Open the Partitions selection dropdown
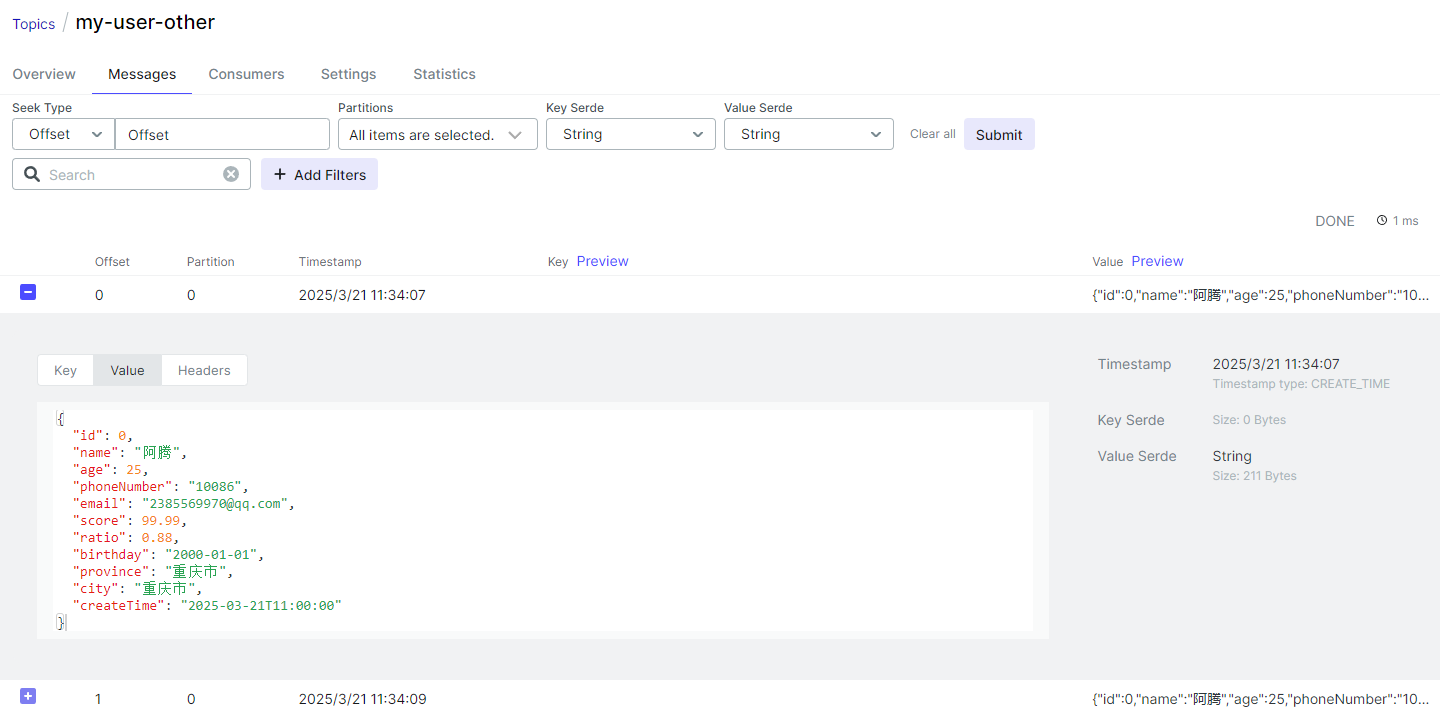The height and width of the screenshot is (714, 1440). 437,134
